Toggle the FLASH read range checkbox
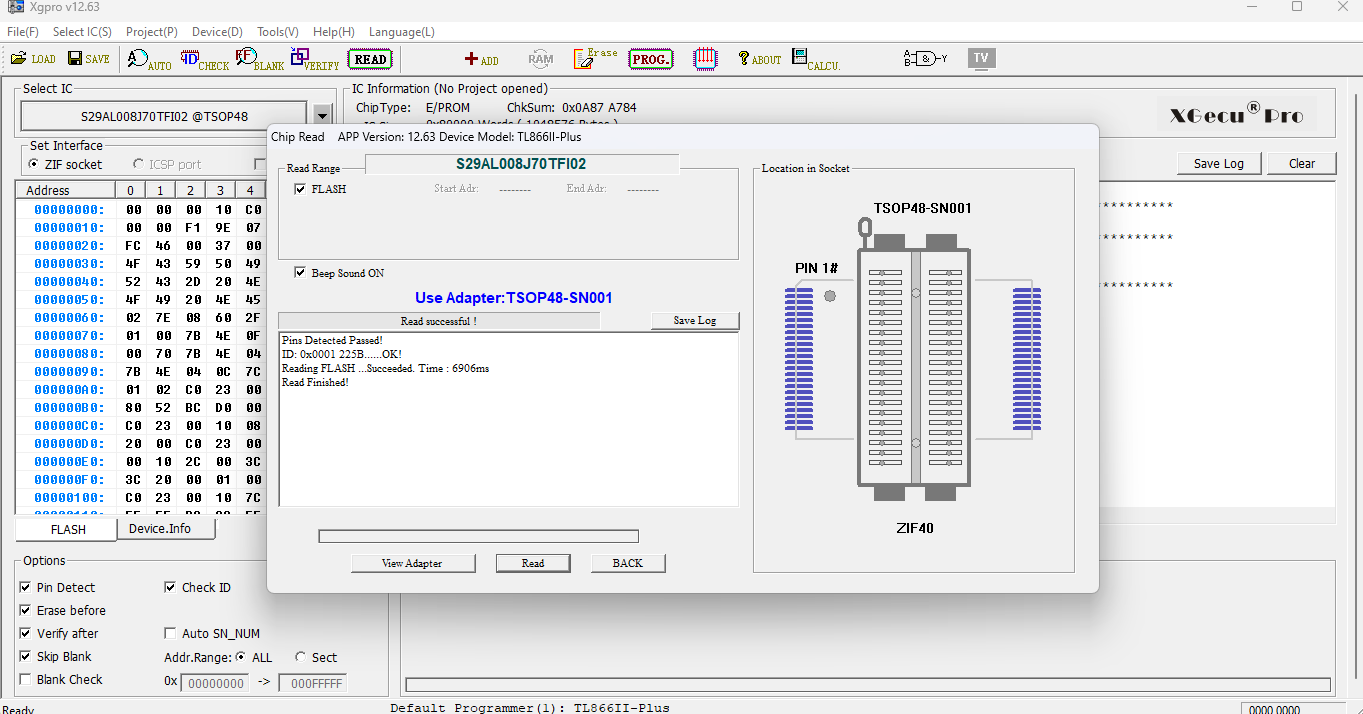Image resolution: width=1363 pixels, height=714 pixels. click(300, 188)
